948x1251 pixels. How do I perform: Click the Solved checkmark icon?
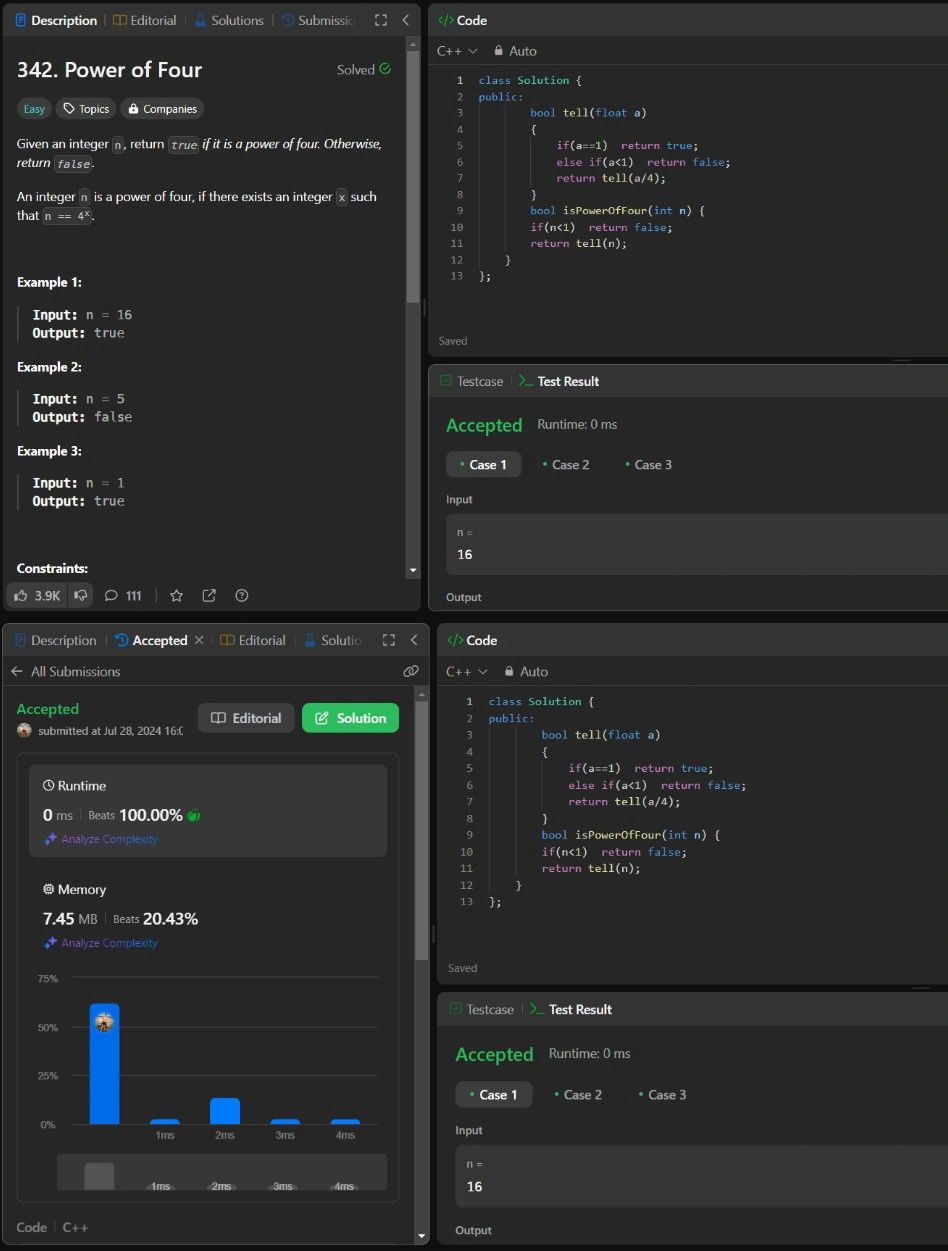tap(385, 69)
